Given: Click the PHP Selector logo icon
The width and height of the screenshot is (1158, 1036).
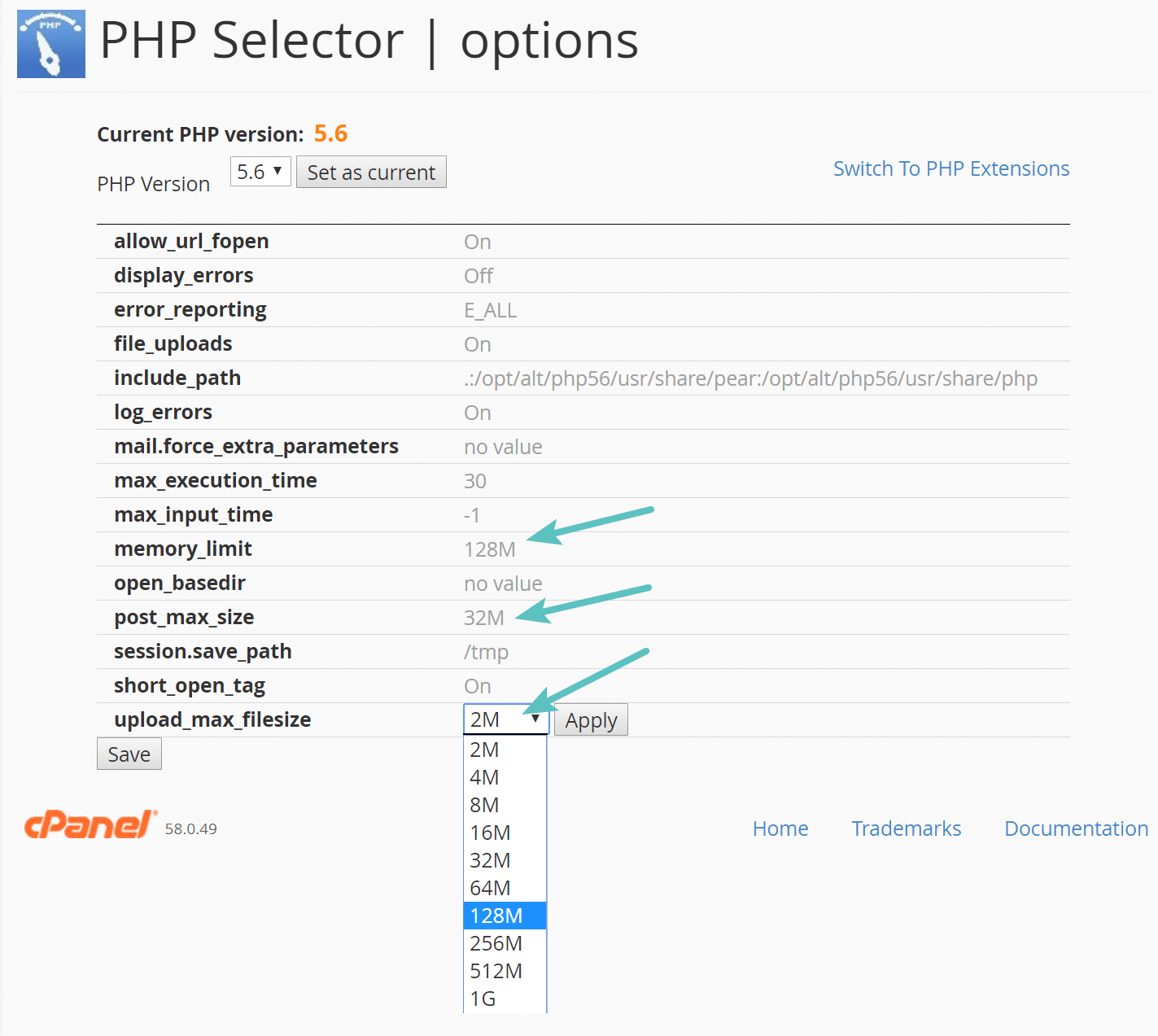Looking at the screenshot, I should point(50,43).
